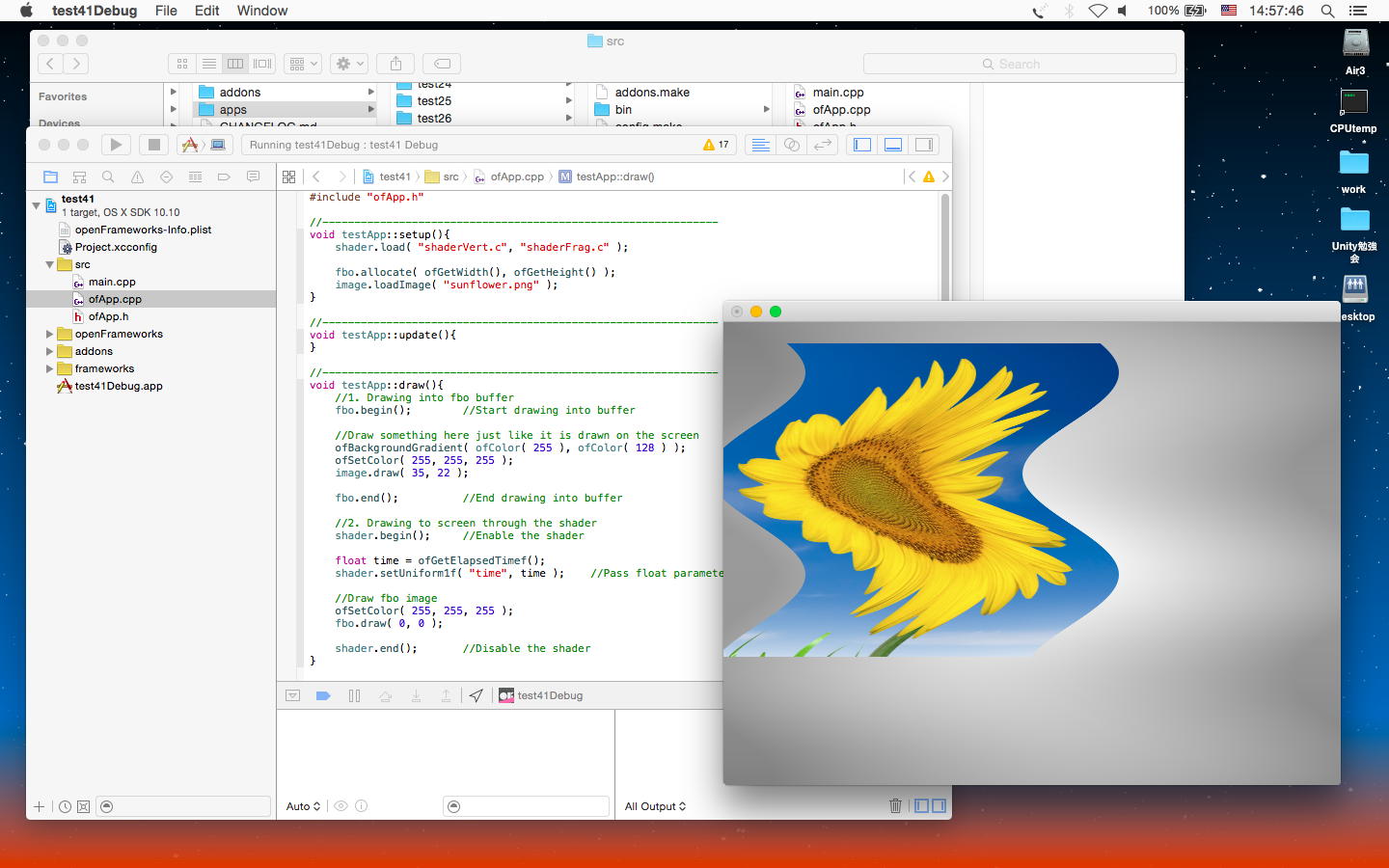This screenshot has height=868, width=1389.
Task: Click the Simulate Location arrow icon
Action: point(477,695)
